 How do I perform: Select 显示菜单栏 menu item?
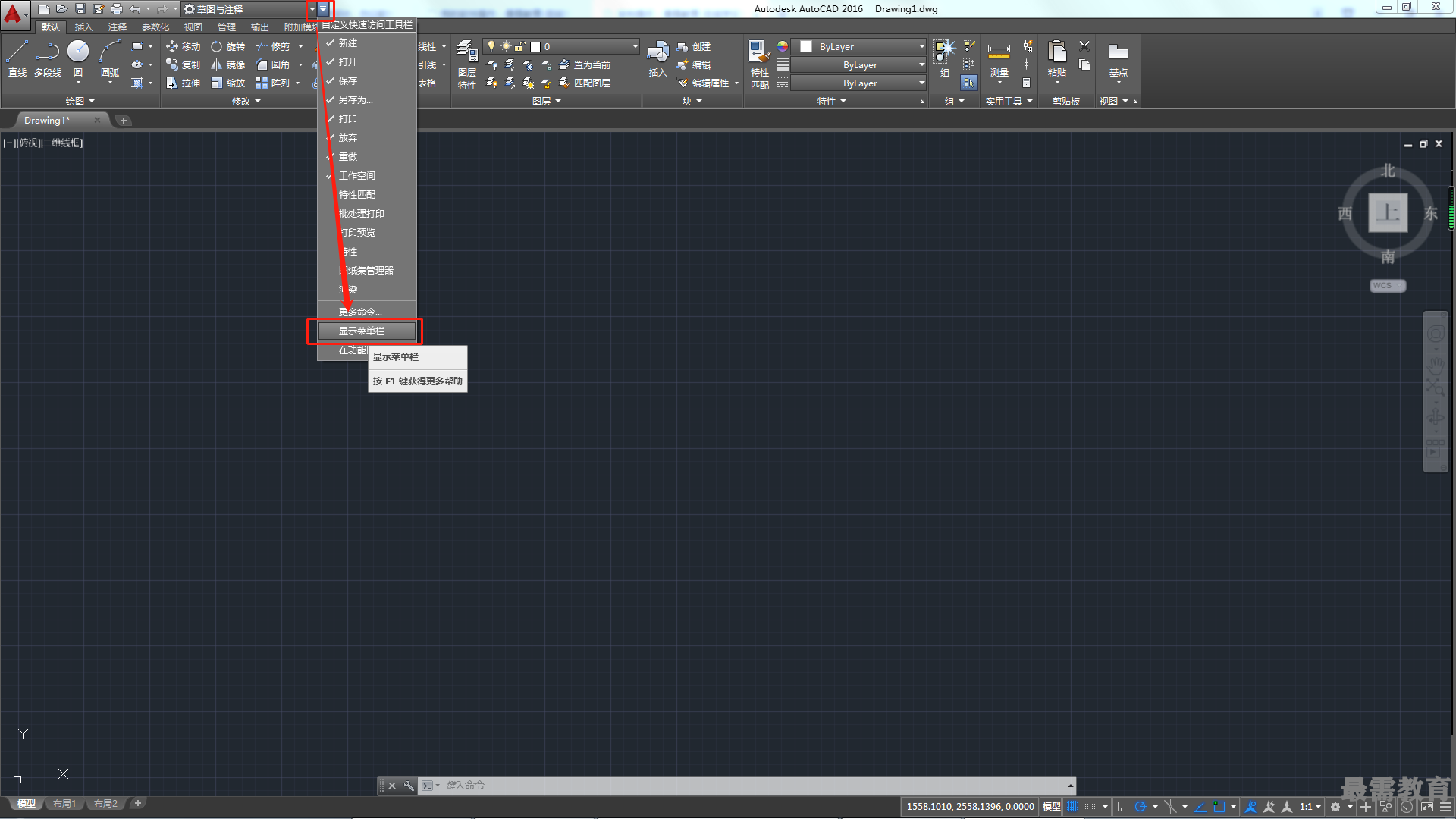pos(367,331)
